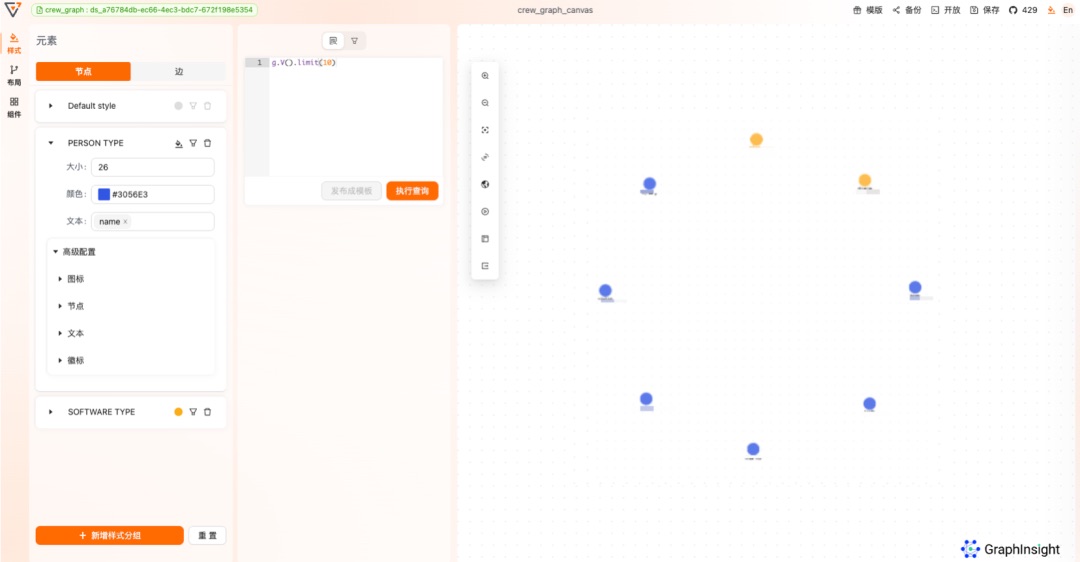This screenshot has height=562, width=1080.
Task: Click the globe icon in canvas toolbar
Action: [x=485, y=184]
